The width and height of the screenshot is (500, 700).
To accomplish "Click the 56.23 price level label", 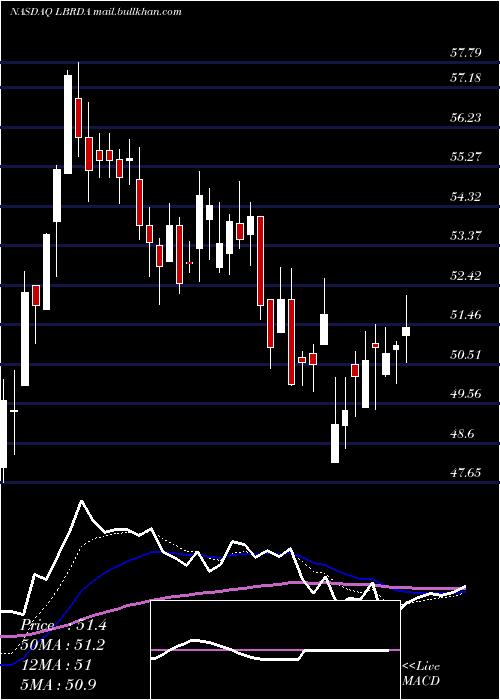I will point(466,117).
